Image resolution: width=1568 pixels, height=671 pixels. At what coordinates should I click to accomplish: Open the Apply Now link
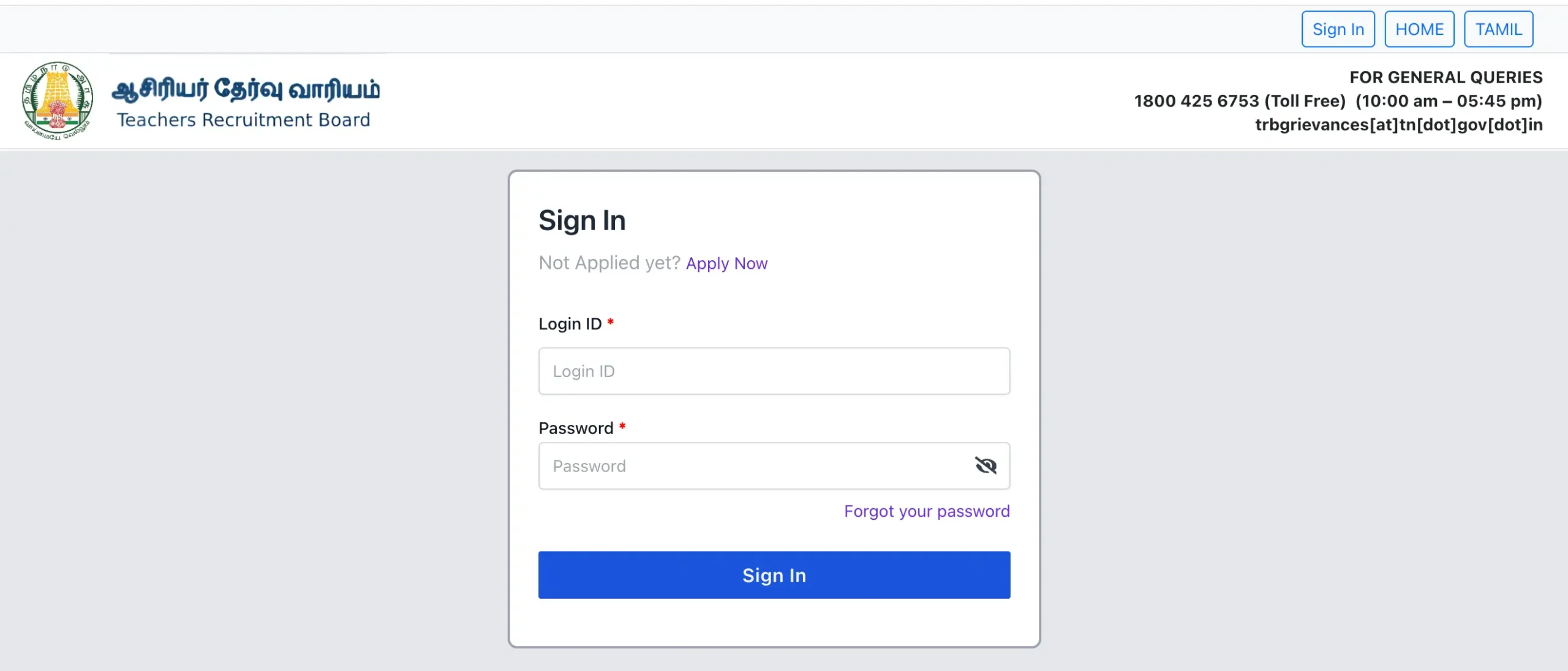[726, 263]
